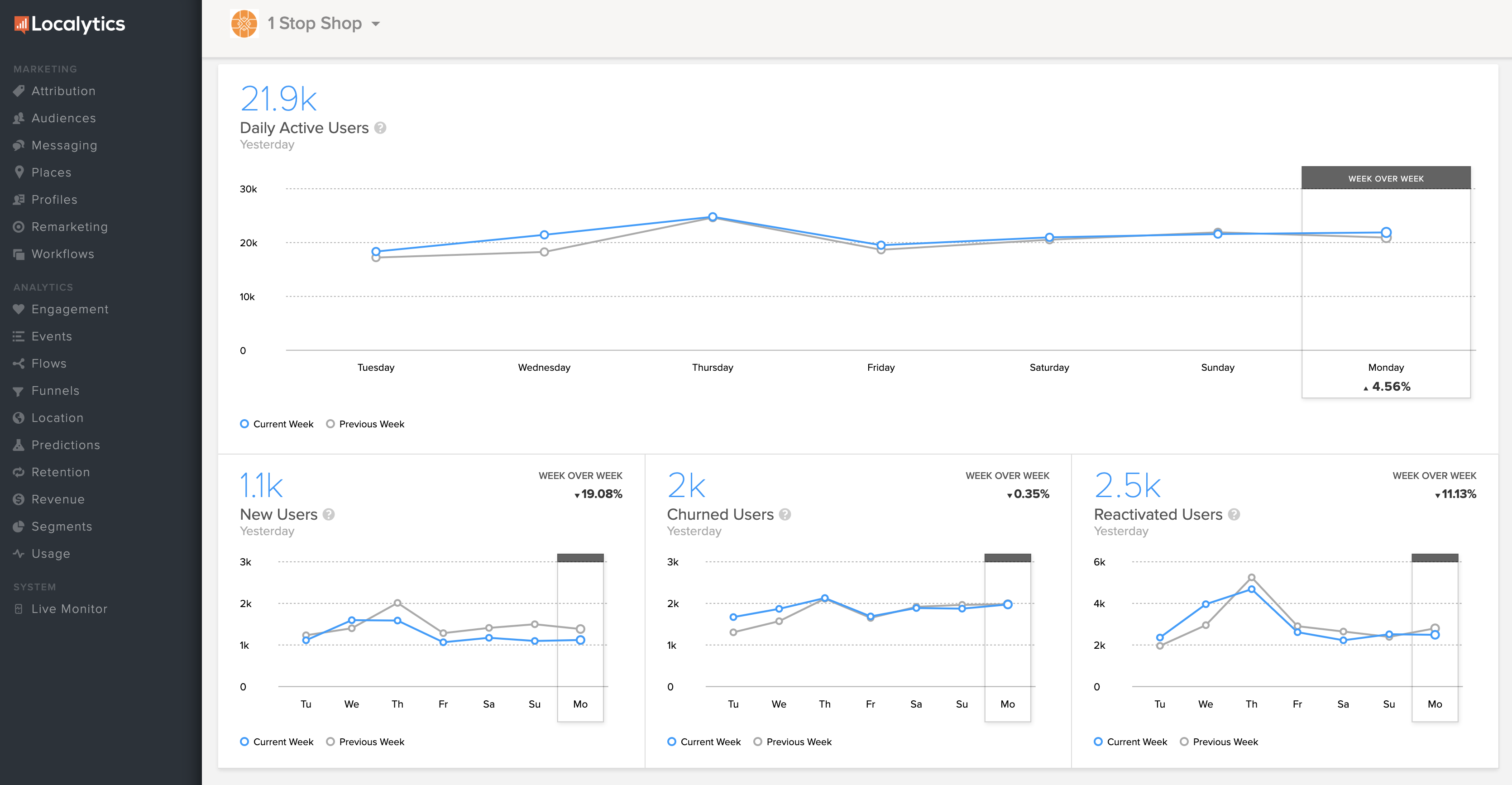Click the Localytics logo
Image resolution: width=1512 pixels, height=785 pixels.
pos(69,24)
